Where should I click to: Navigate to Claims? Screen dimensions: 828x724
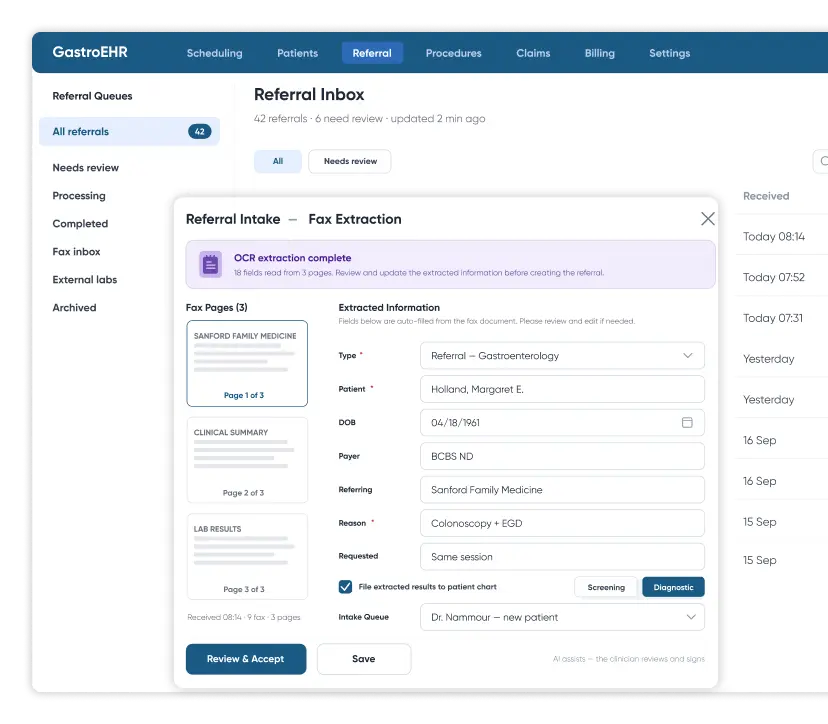coord(533,53)
